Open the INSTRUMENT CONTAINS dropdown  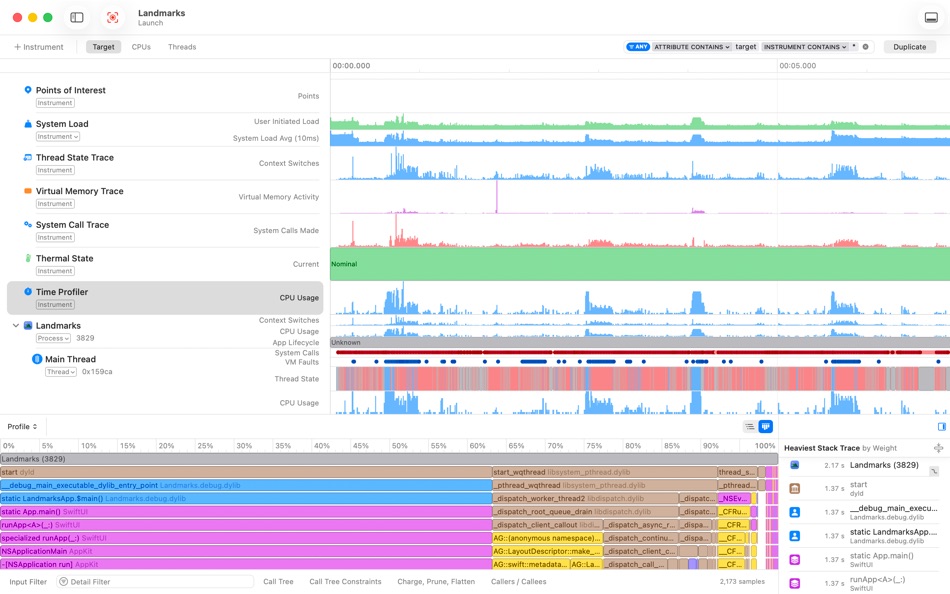(805, 47)
